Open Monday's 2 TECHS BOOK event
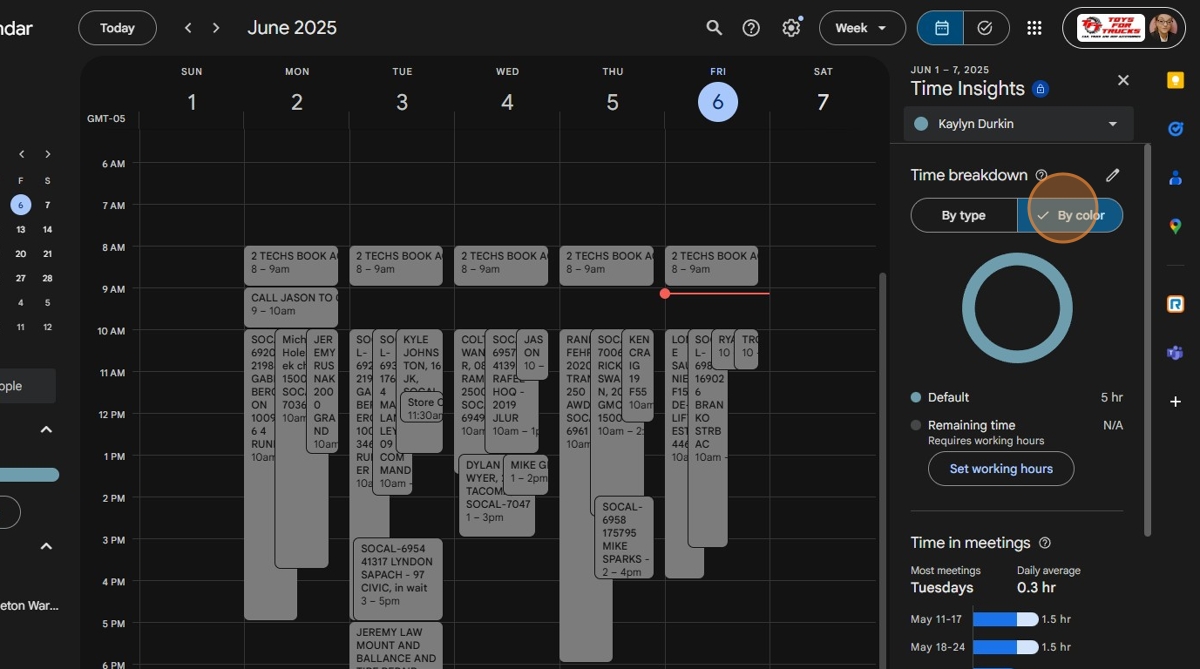The image size is (1200, 669). click(291, 266)
